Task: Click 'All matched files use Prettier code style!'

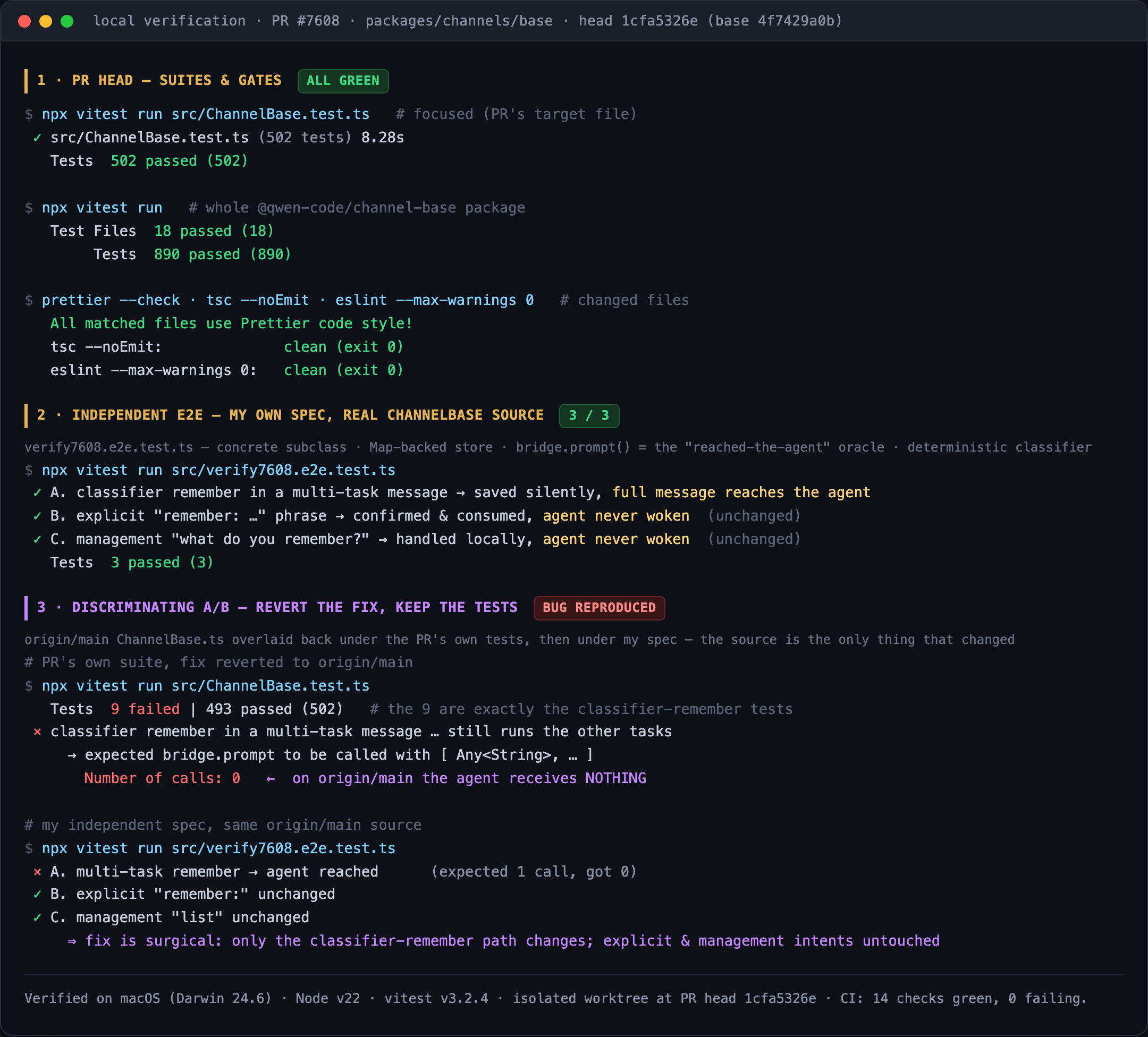Action: tap(231, 324)
